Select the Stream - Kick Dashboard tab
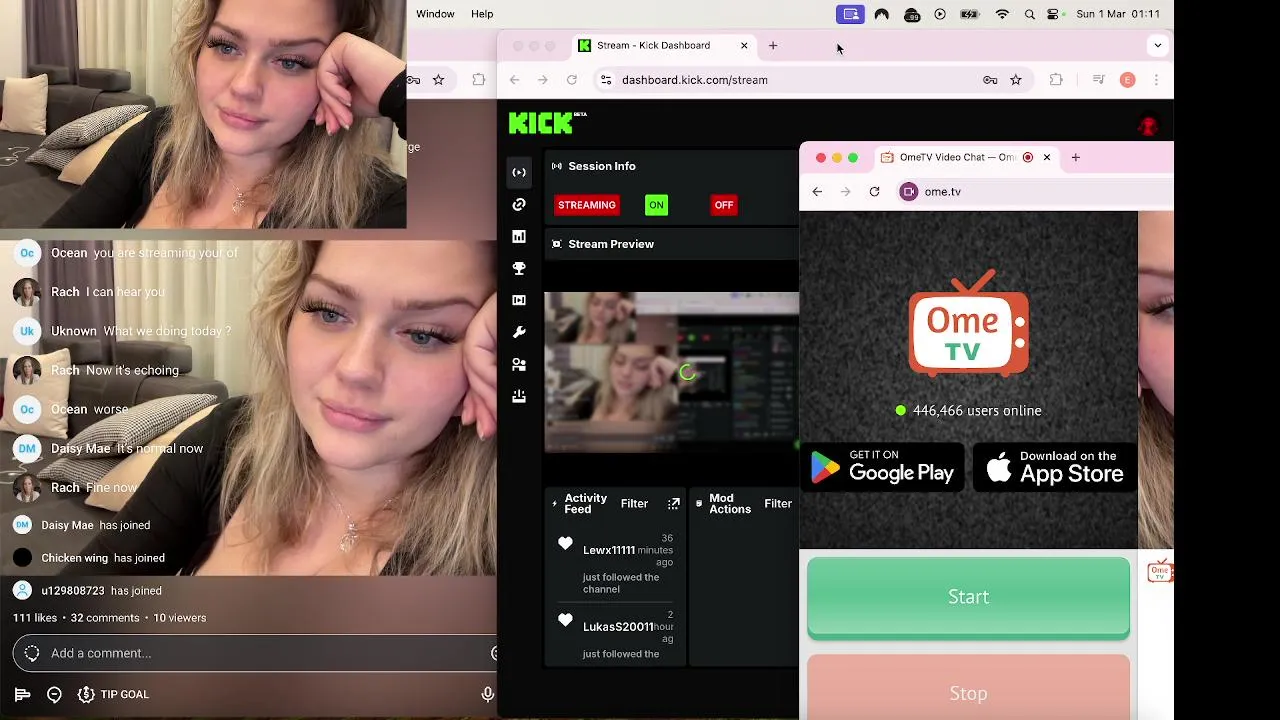Screen dimensions: 1280x720 [x=665, y=46]
